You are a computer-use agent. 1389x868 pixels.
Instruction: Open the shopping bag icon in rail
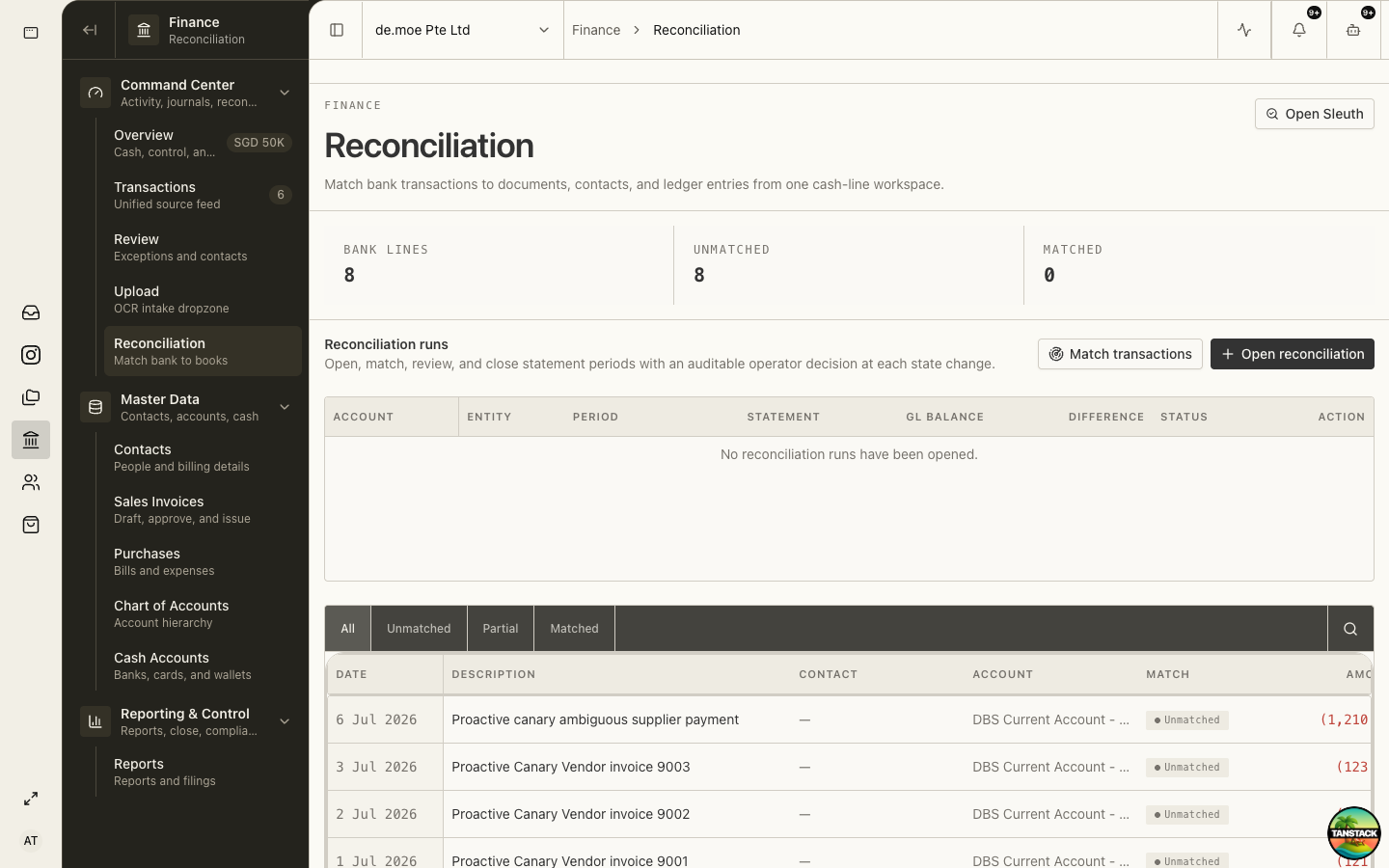(31, 525)
